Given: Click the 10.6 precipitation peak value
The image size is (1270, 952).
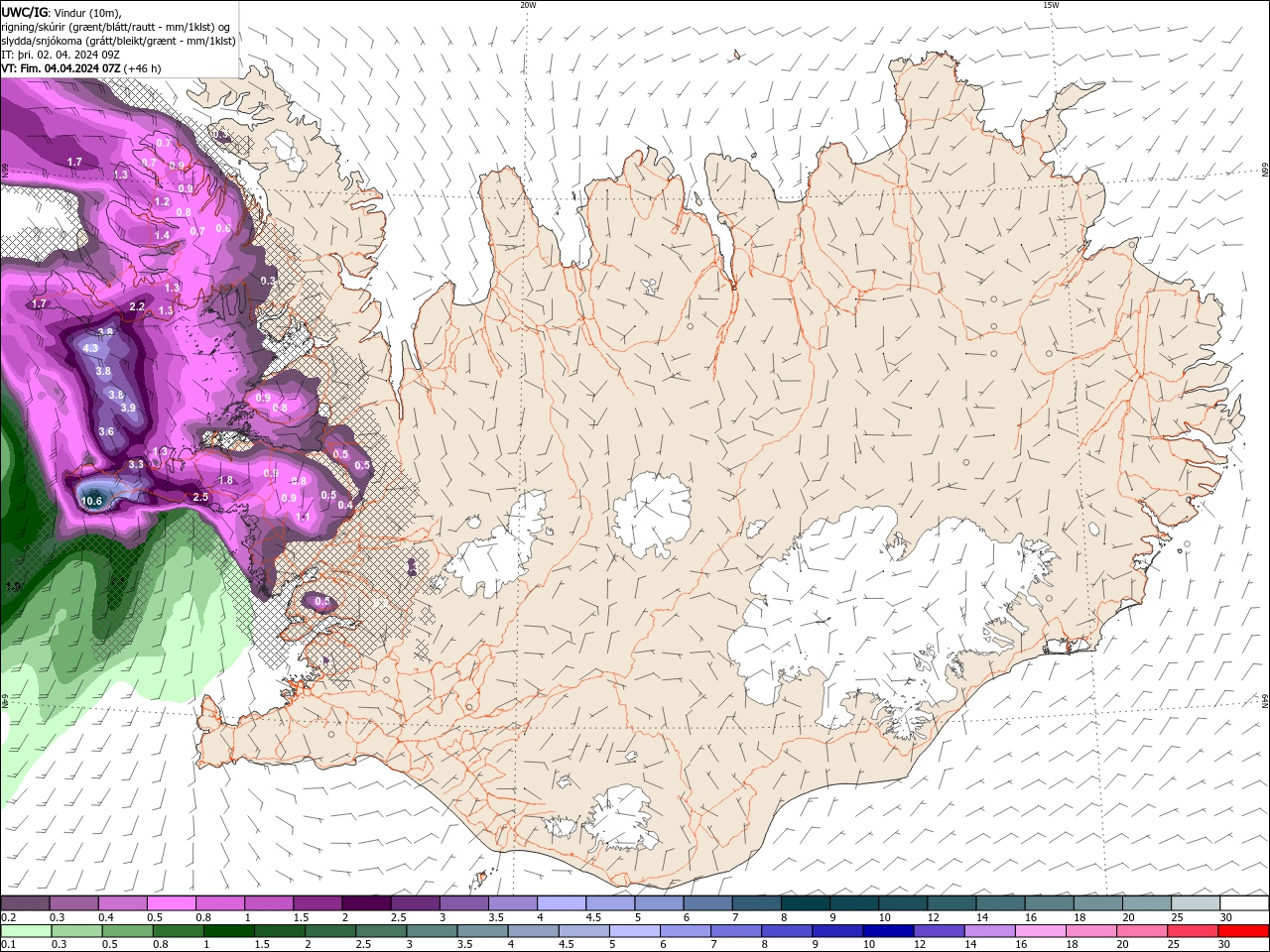Looking at the screenshot, I should coord(91,501).
